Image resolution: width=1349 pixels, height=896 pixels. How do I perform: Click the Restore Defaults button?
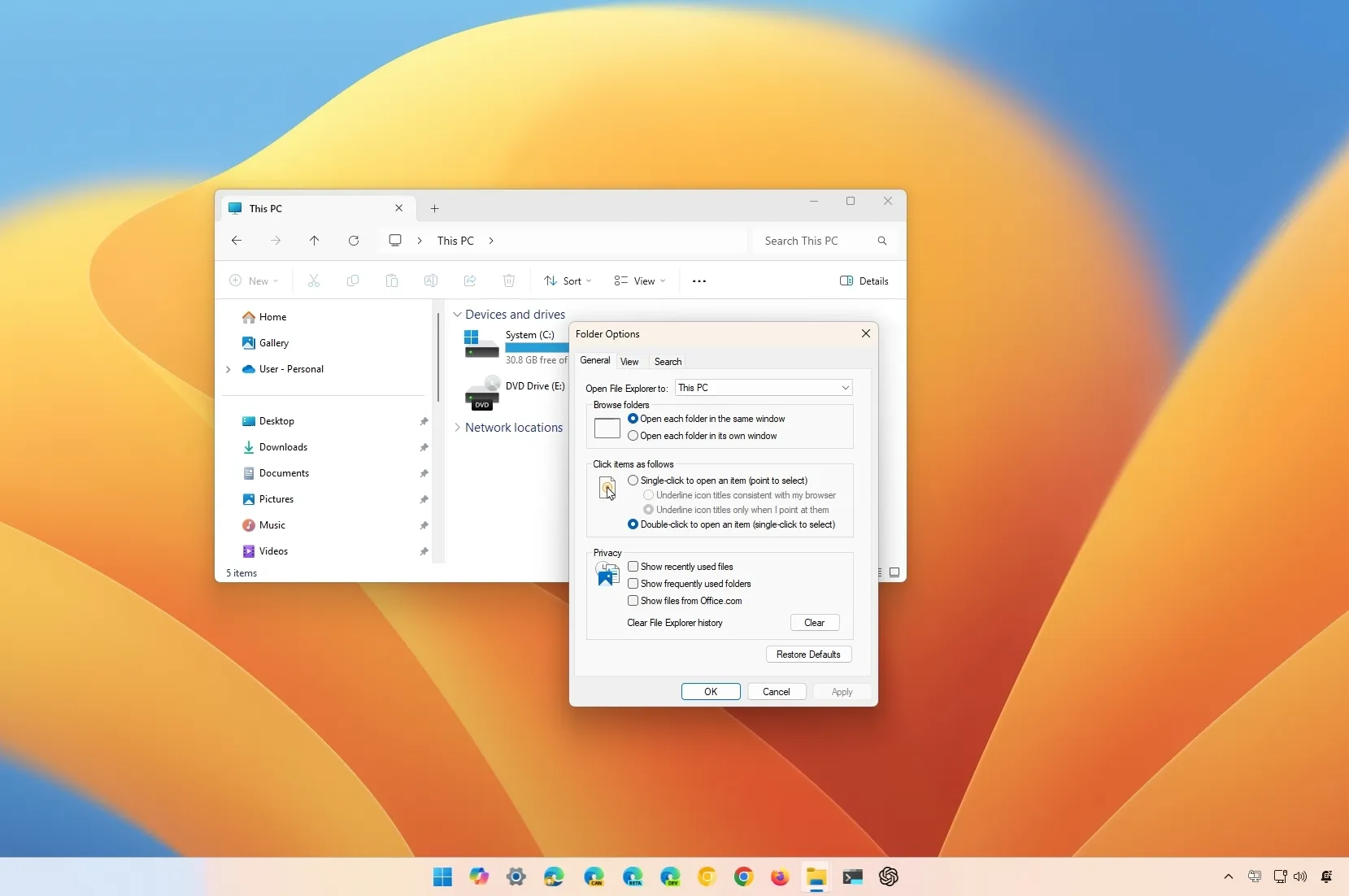808,654
